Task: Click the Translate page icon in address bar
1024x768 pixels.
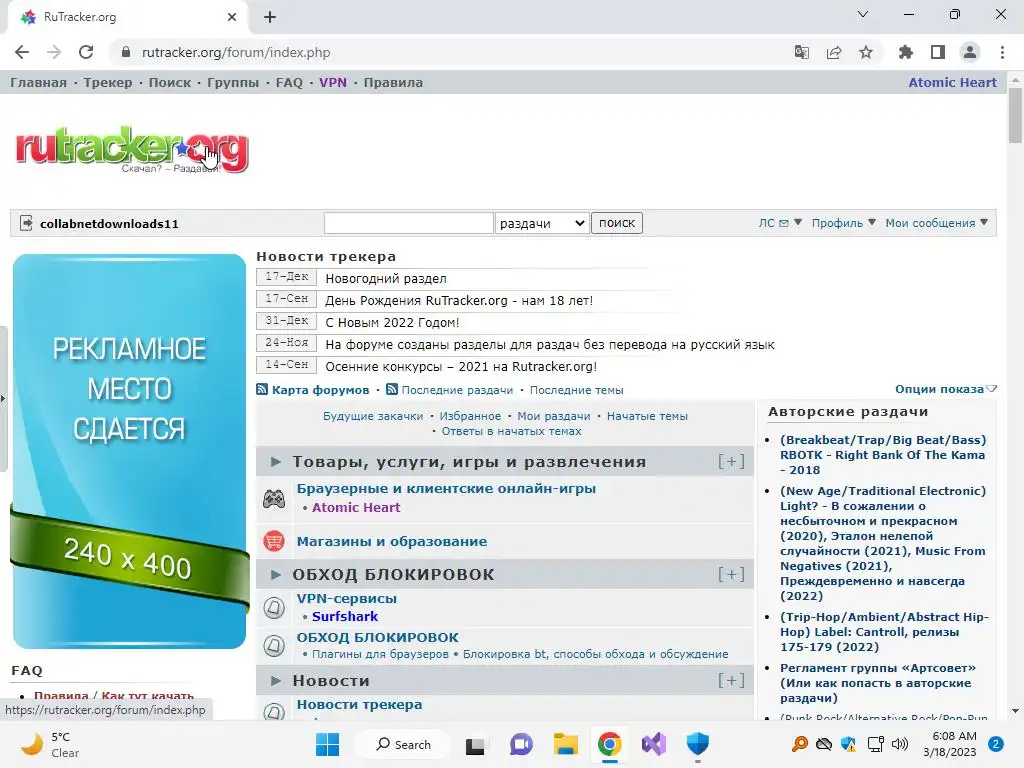Action: [x=801, y=52]
